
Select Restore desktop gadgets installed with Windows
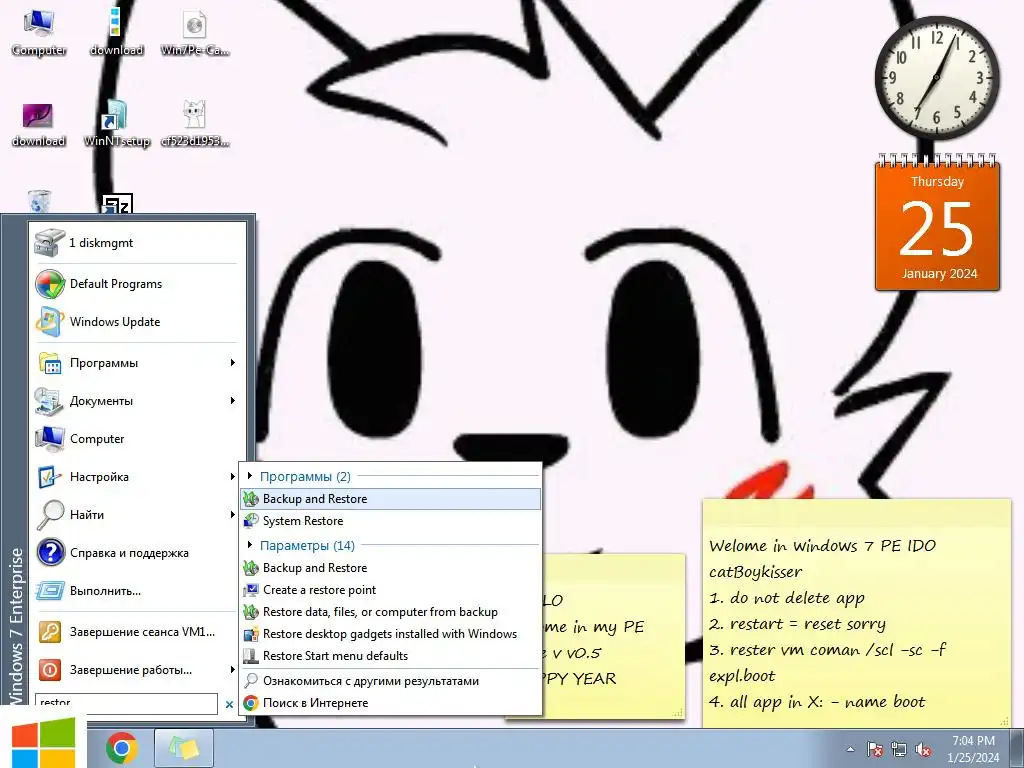[391, 634]
